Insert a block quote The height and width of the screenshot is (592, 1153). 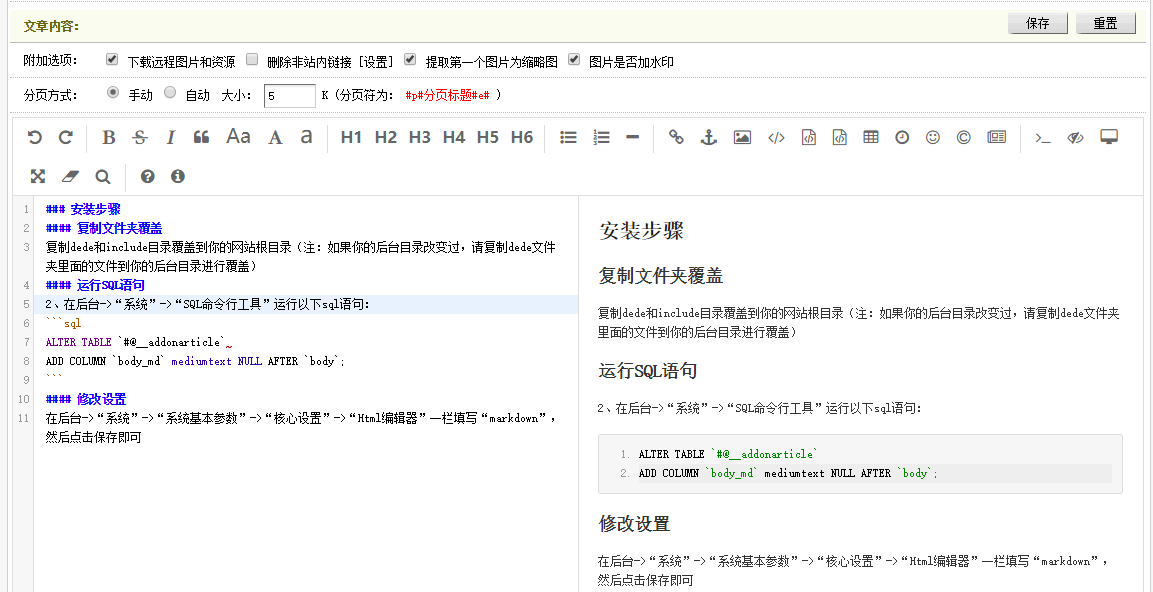pyautogui.click(x=201, y=137)
